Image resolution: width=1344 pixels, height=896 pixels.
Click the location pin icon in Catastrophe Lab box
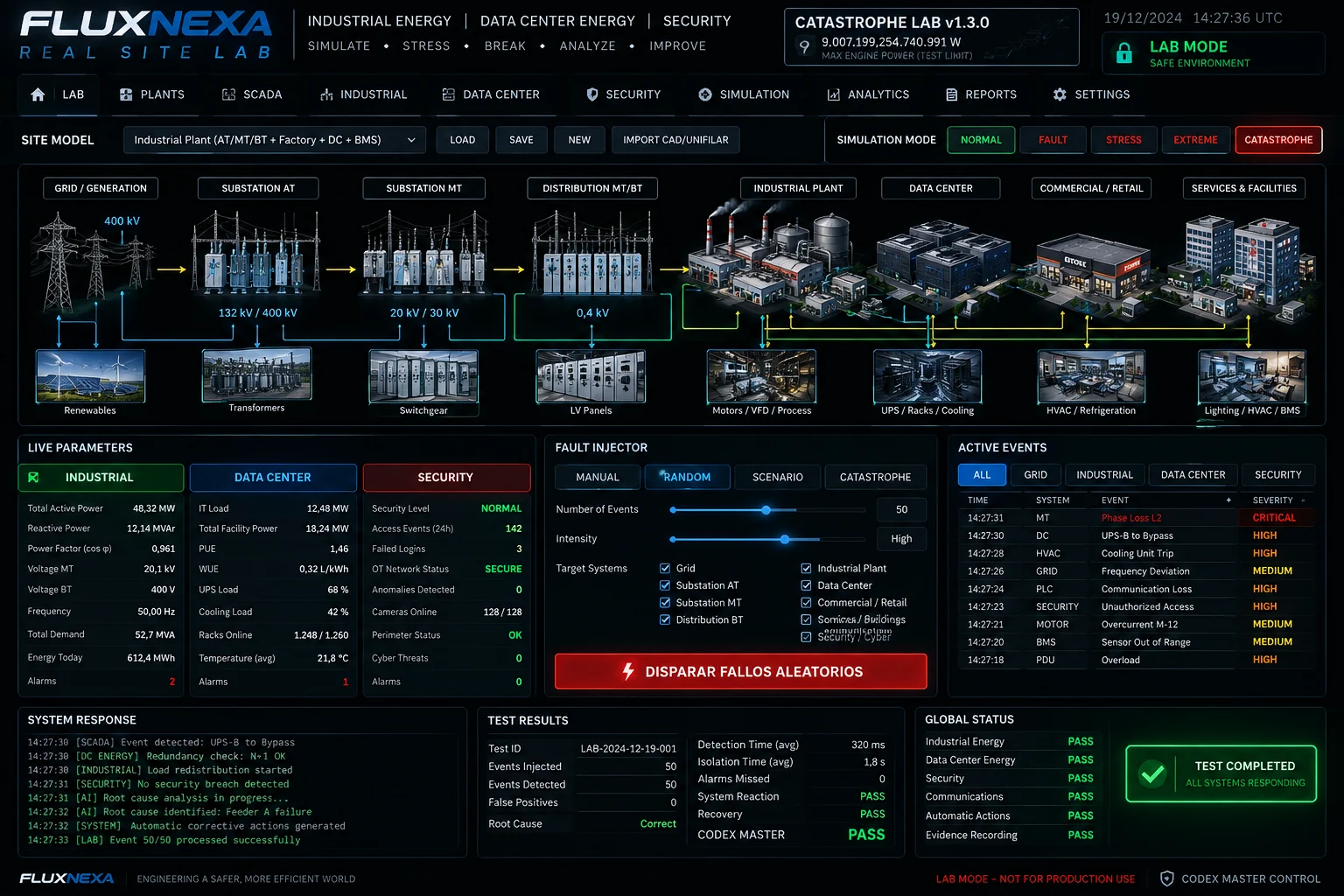[x=804, y=46]
